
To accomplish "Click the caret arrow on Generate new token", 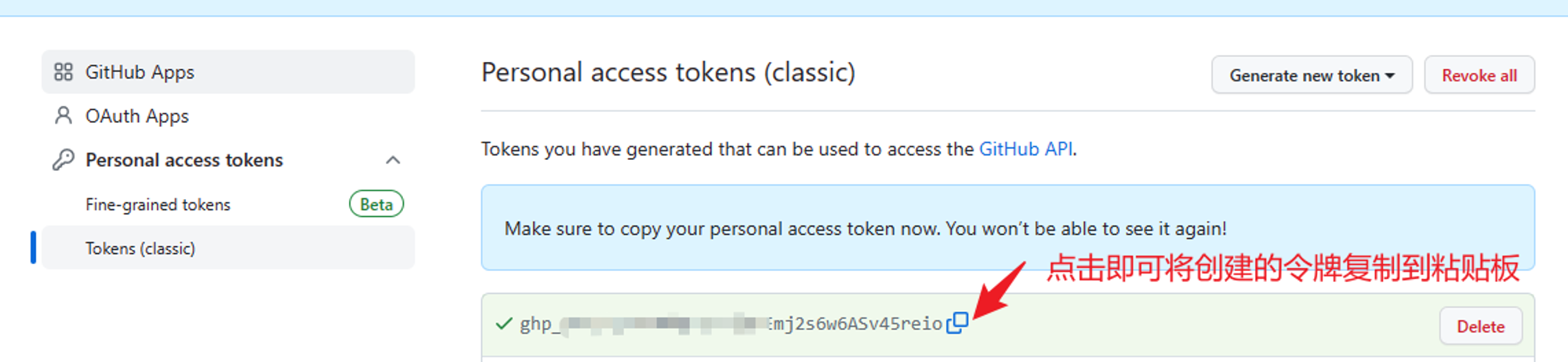I will [x=1390, y=76].
